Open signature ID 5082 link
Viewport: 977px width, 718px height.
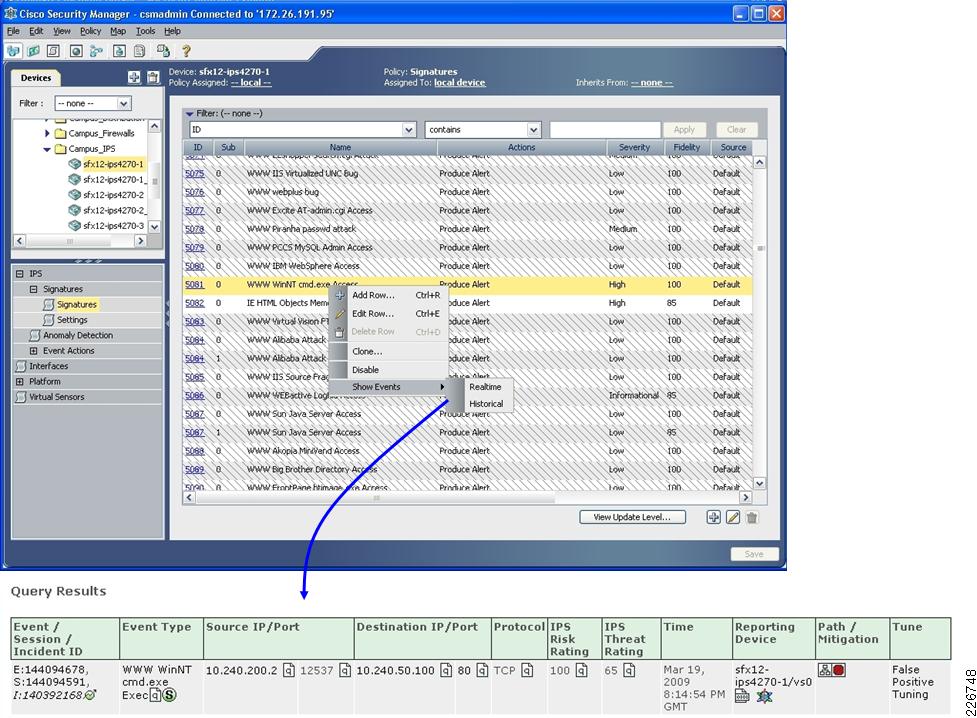(x=194, y=303)
